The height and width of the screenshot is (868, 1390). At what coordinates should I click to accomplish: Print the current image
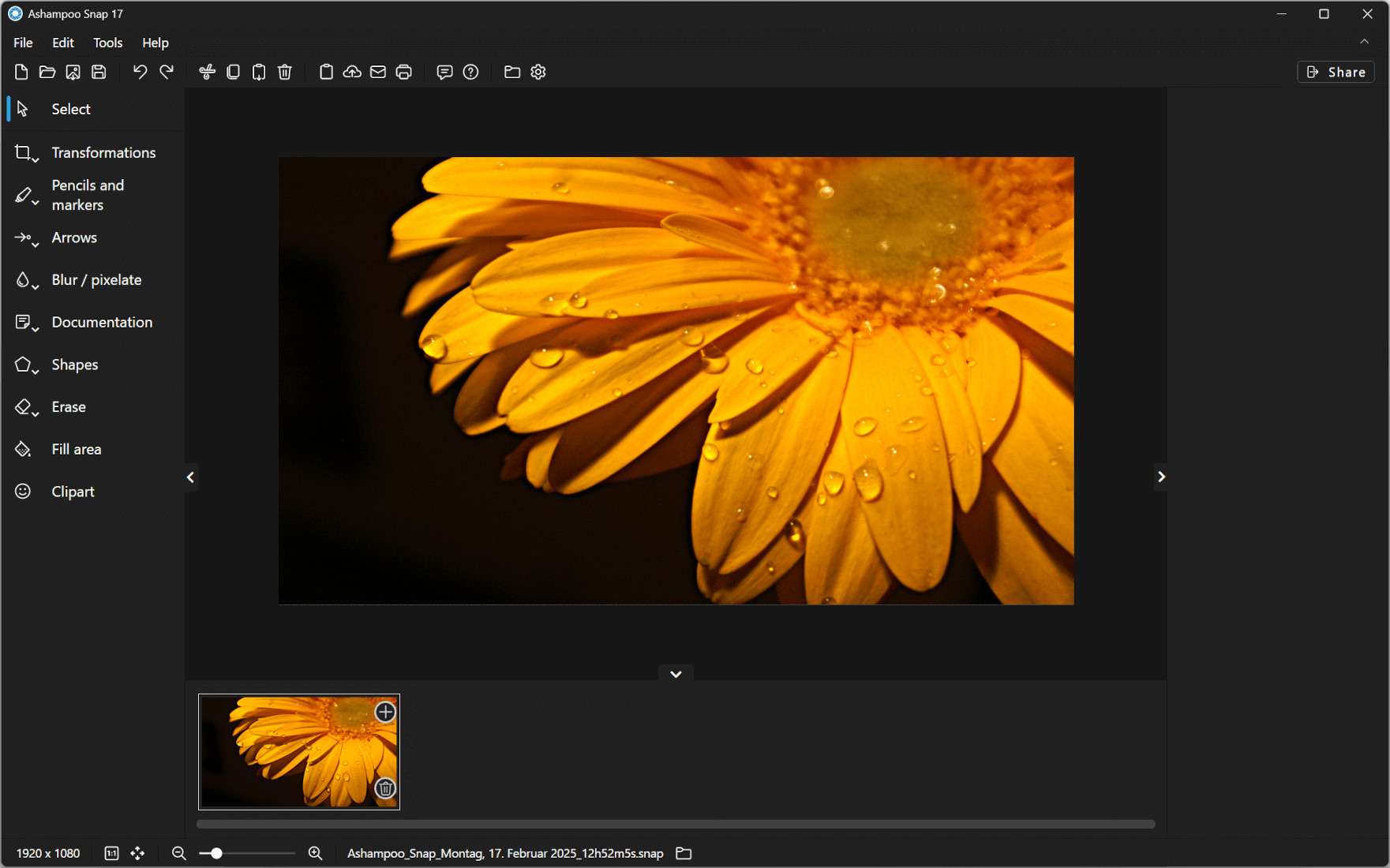(x=404, y=72)
